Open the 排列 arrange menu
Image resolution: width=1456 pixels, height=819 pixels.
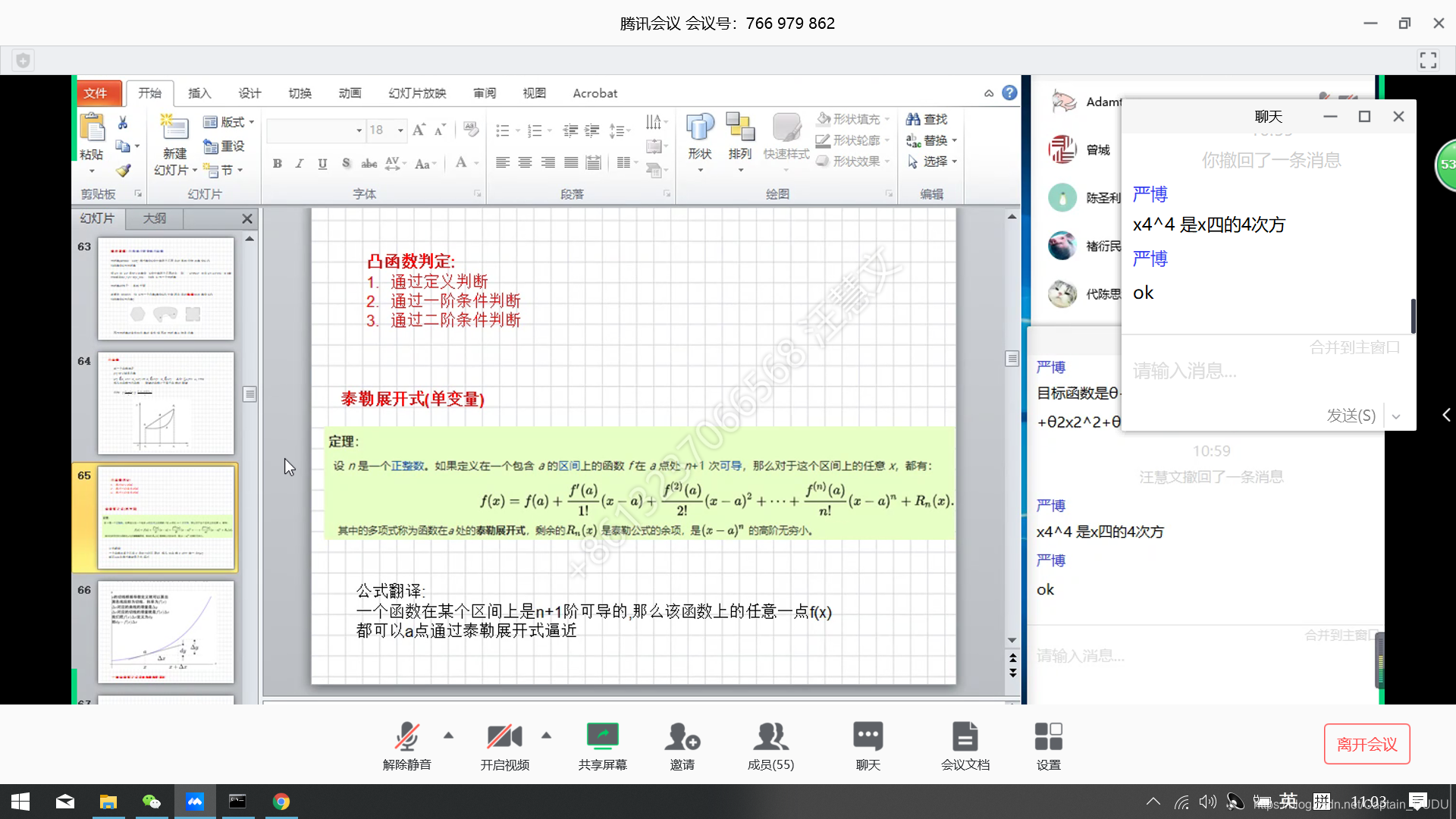[740, 143]
